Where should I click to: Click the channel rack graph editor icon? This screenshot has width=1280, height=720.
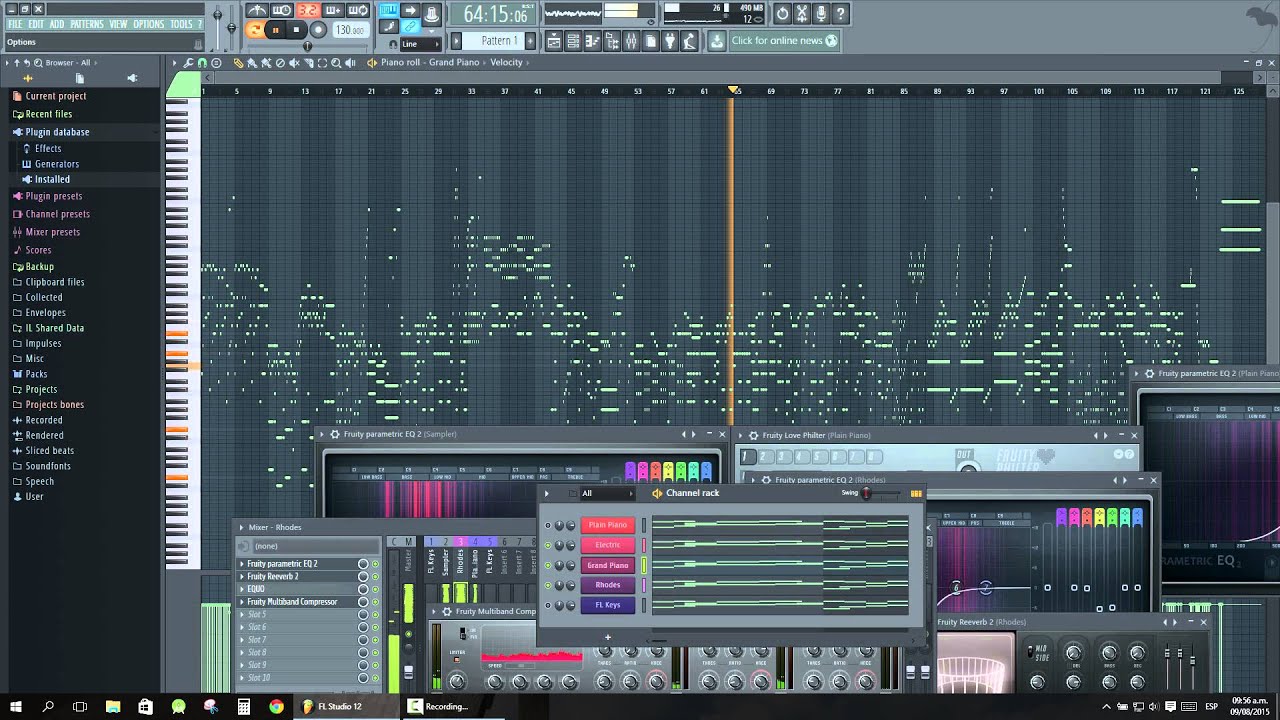click(x=916, y=493)
